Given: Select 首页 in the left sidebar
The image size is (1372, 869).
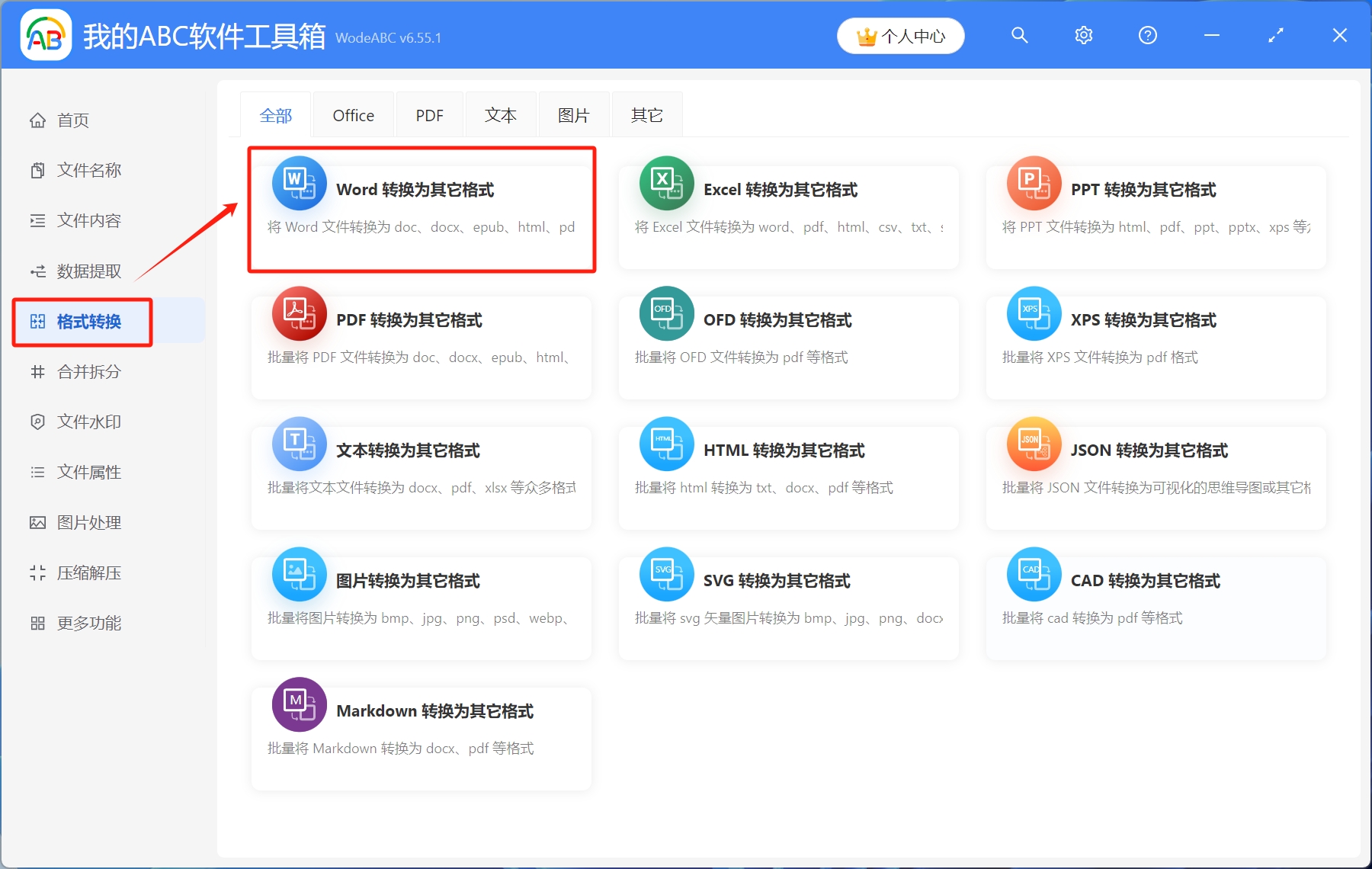Looking at the screenshot, I should click(x=72, y=120).
